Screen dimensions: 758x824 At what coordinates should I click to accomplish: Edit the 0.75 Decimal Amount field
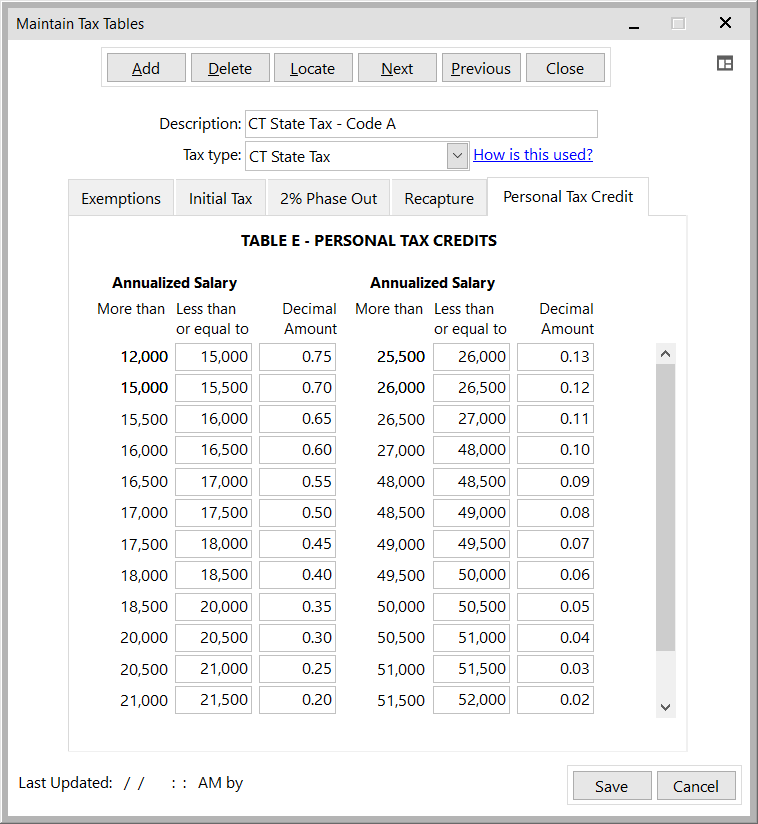(297, 357)
